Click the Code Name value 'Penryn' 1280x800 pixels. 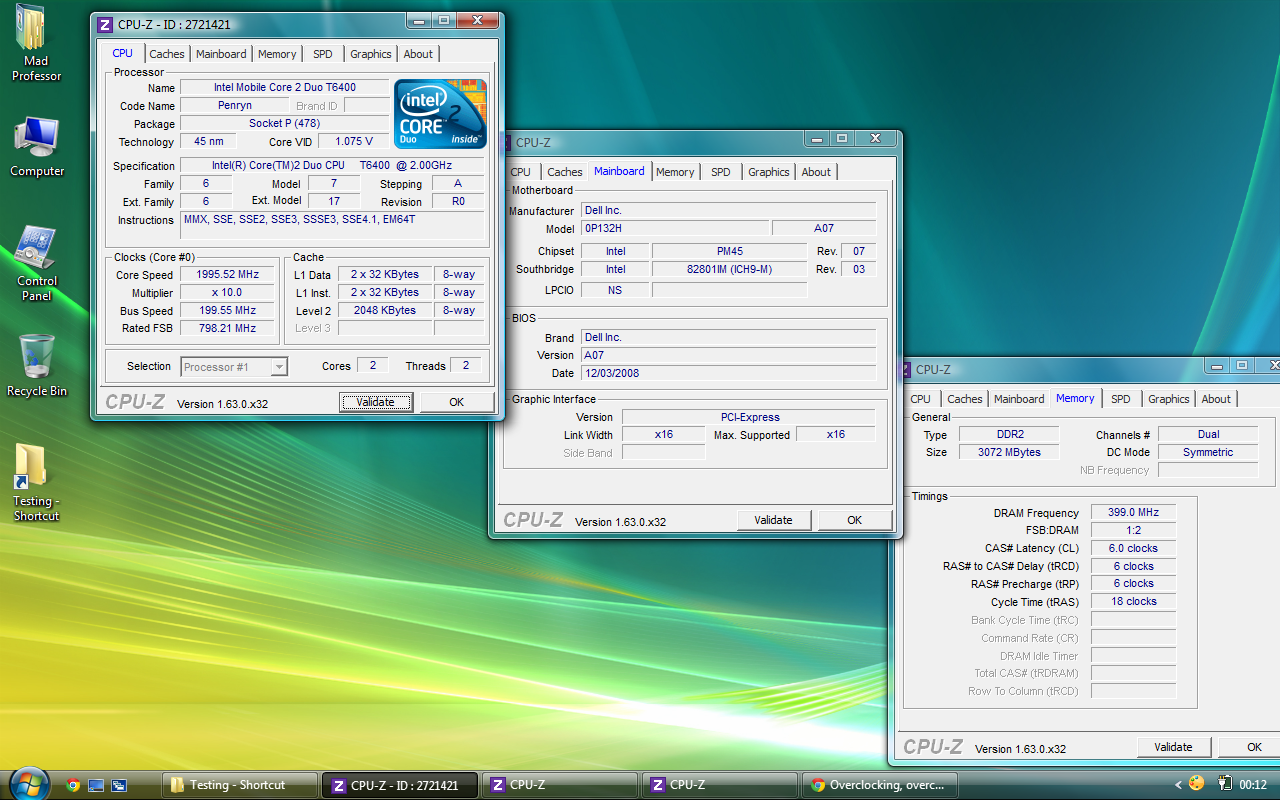pos(235,106)
